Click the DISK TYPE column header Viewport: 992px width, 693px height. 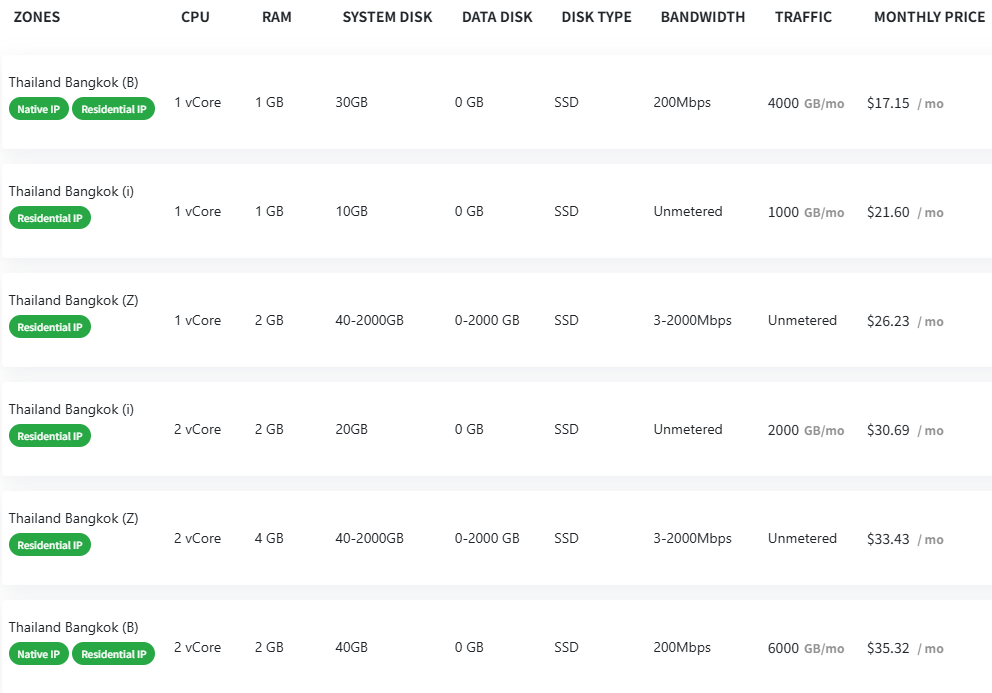pos(596,17)
